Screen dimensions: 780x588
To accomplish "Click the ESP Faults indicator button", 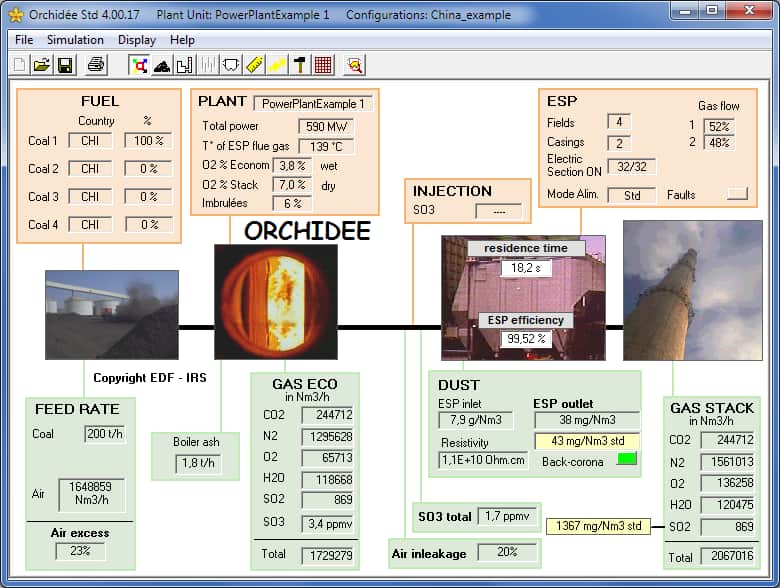I will pos(737,194).
